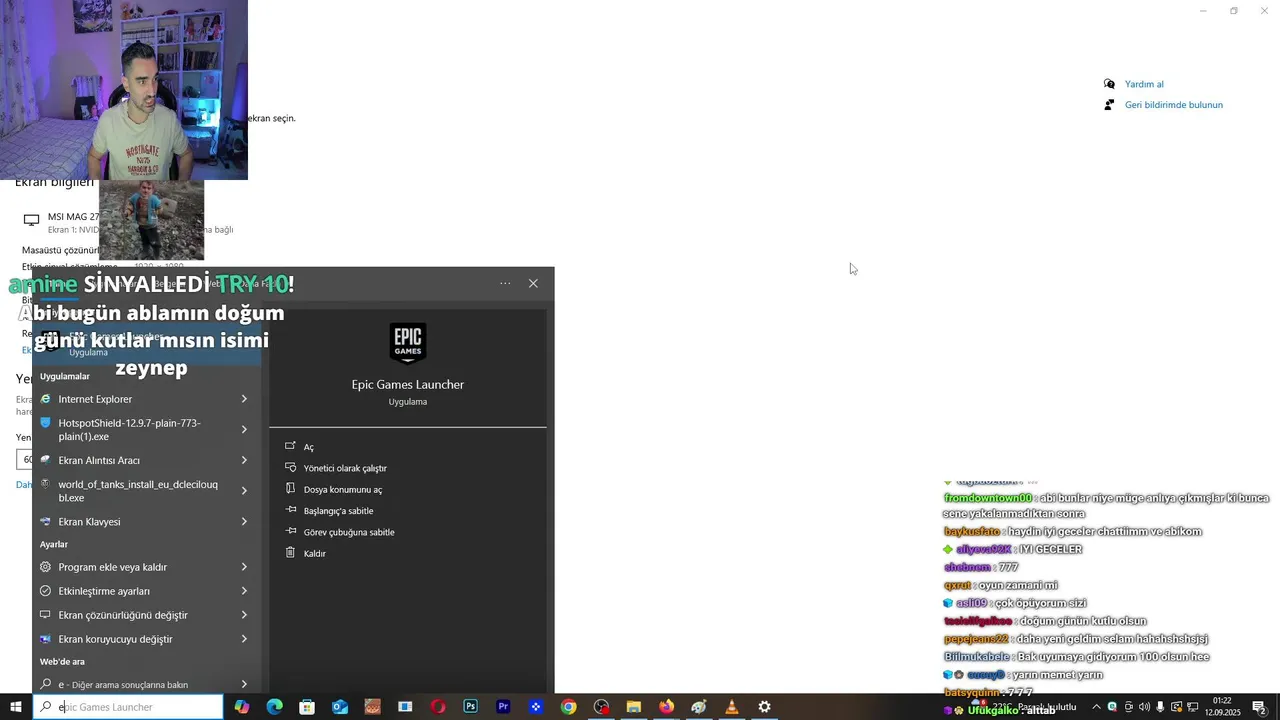Click the Epic Games logo
Screen dimensions: 1280x720
tap(408, 344)
